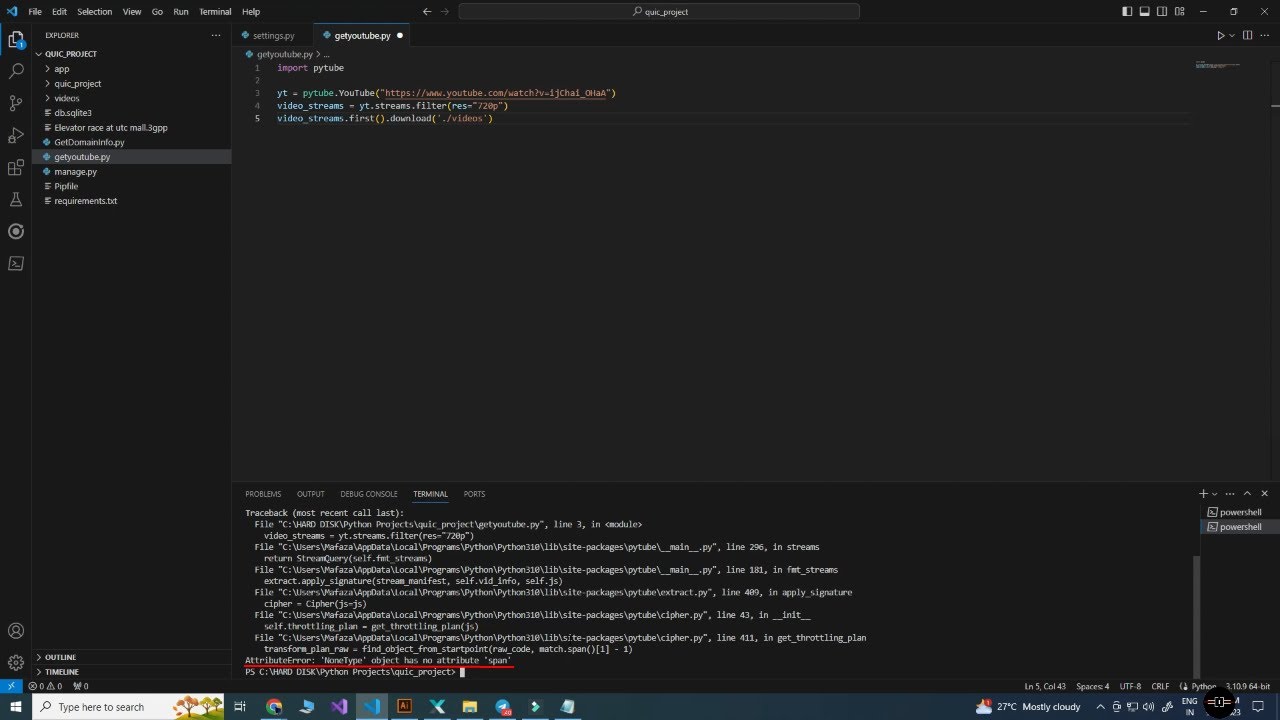The height and width of the screenshot is (720, 1280).
Task: Open the Terminal menu
Action: 215,12
